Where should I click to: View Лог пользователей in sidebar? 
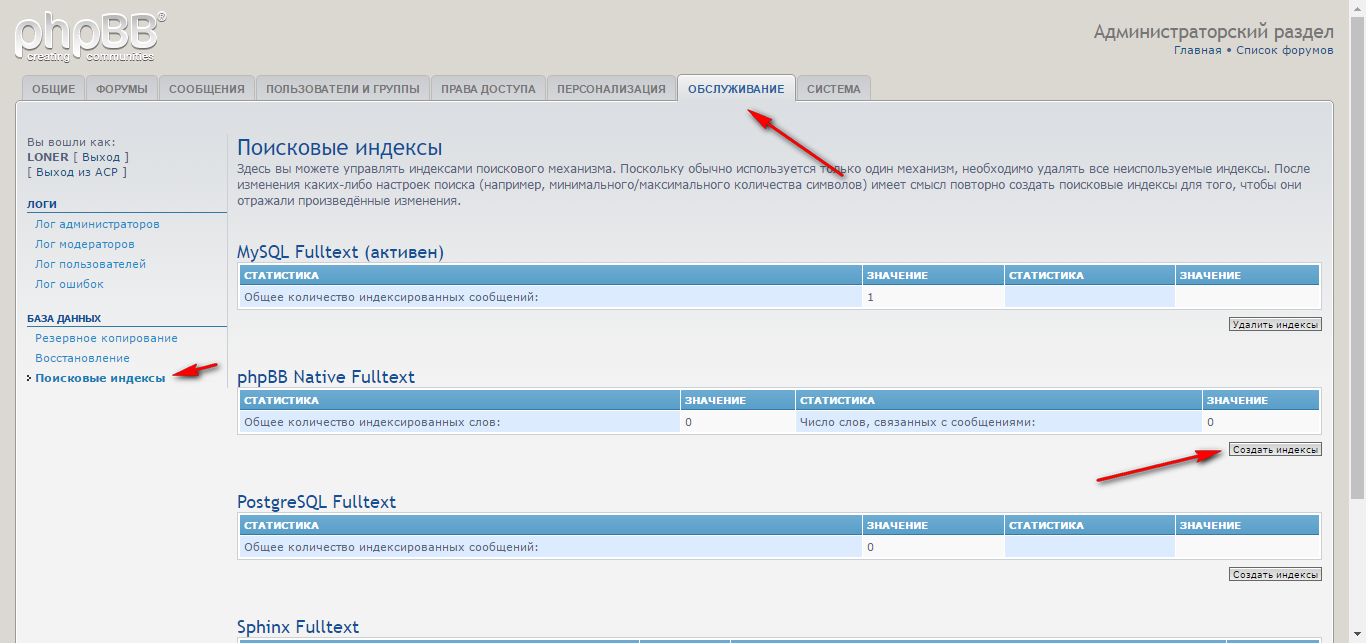coord(91,264)
